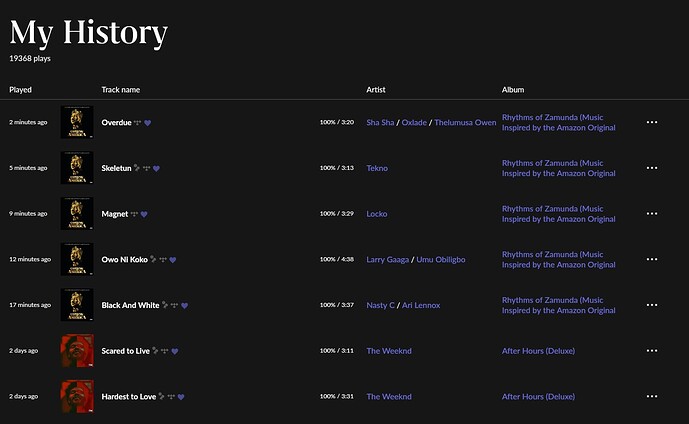Image resolution: width=689 pixels, height=424 pixels.
Task: Open The Weeknd link in Scared to Live row
Action: [x=389, y=351]
